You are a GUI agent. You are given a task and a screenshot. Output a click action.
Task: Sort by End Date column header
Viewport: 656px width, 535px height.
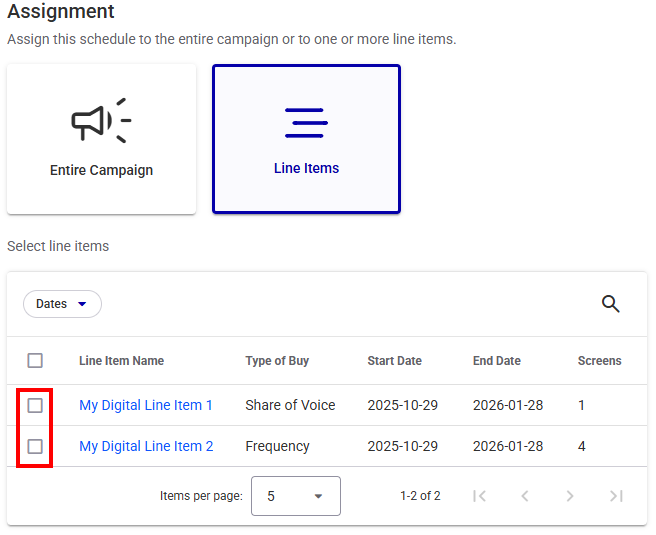[498, 361]
